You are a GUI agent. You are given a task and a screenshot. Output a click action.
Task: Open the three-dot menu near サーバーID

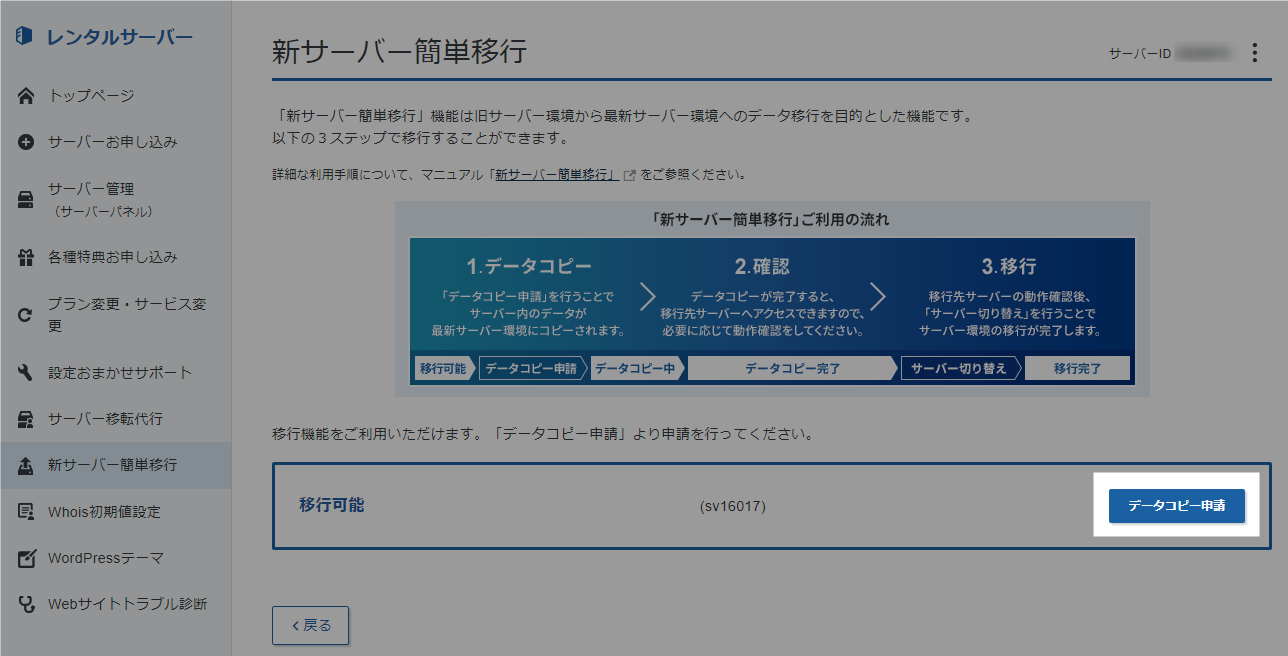pyautogui.click(x=1254, y=53)
